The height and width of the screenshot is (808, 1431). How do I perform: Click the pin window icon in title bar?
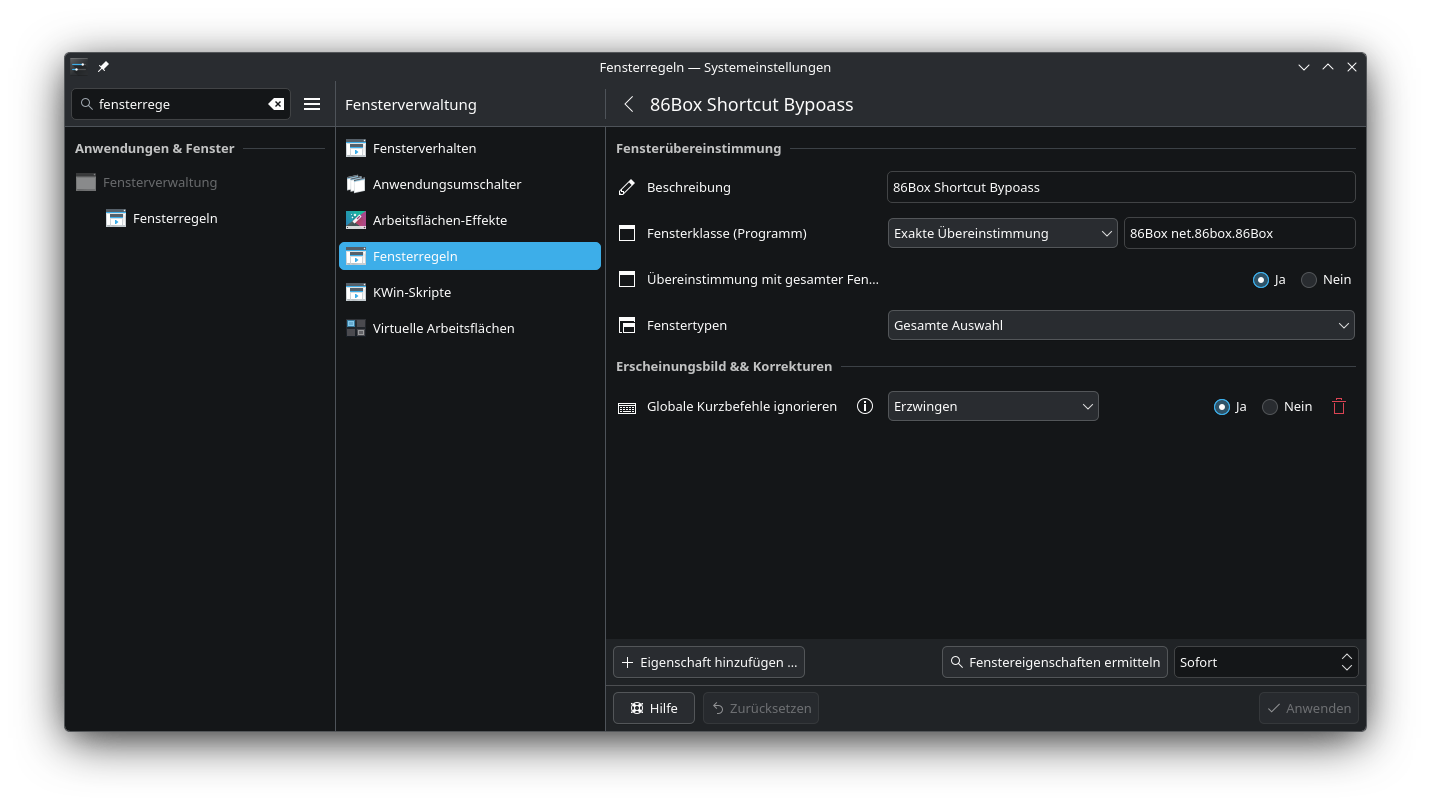point(103,67)
